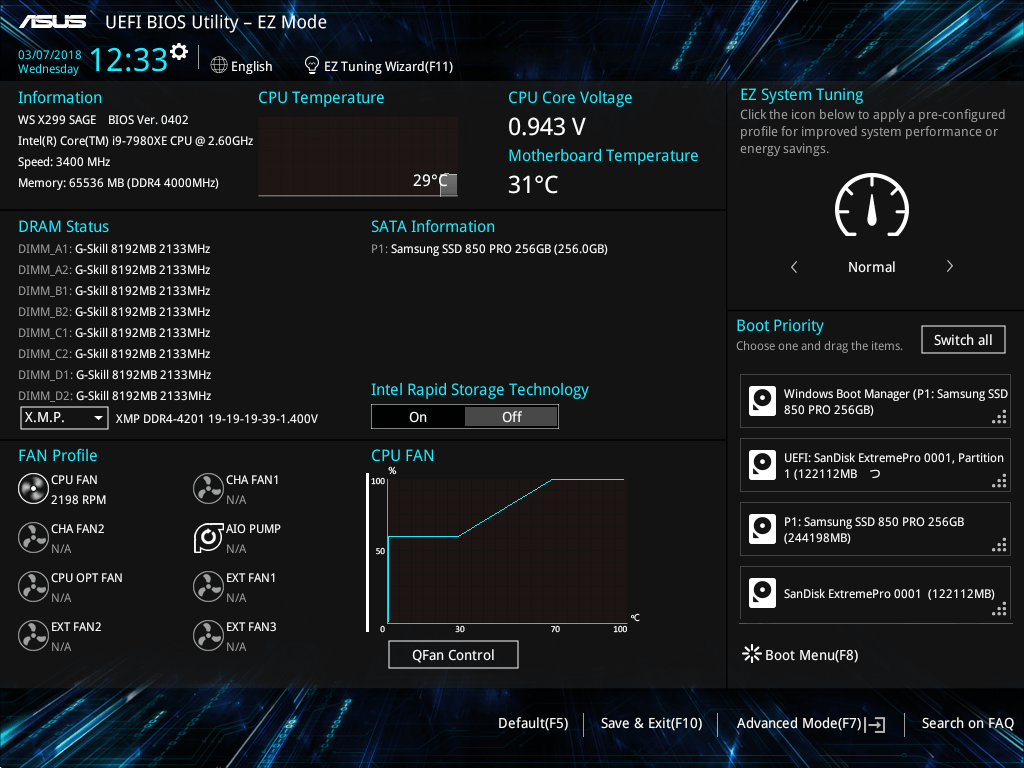Click disk icon of UEFI SanDisk ExtremePro entry

(762, 465)
